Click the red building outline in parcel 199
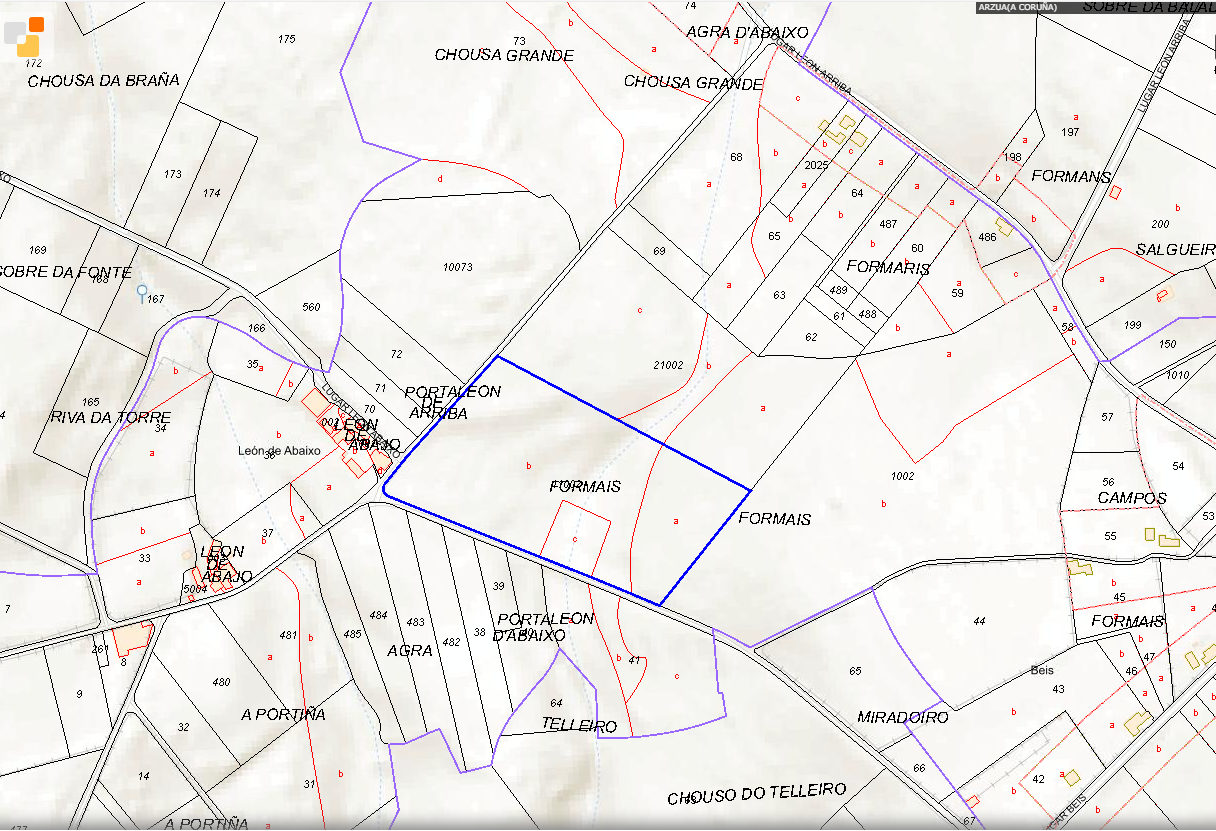Viewport: 1216px width, 831px height. [1162, 295]
